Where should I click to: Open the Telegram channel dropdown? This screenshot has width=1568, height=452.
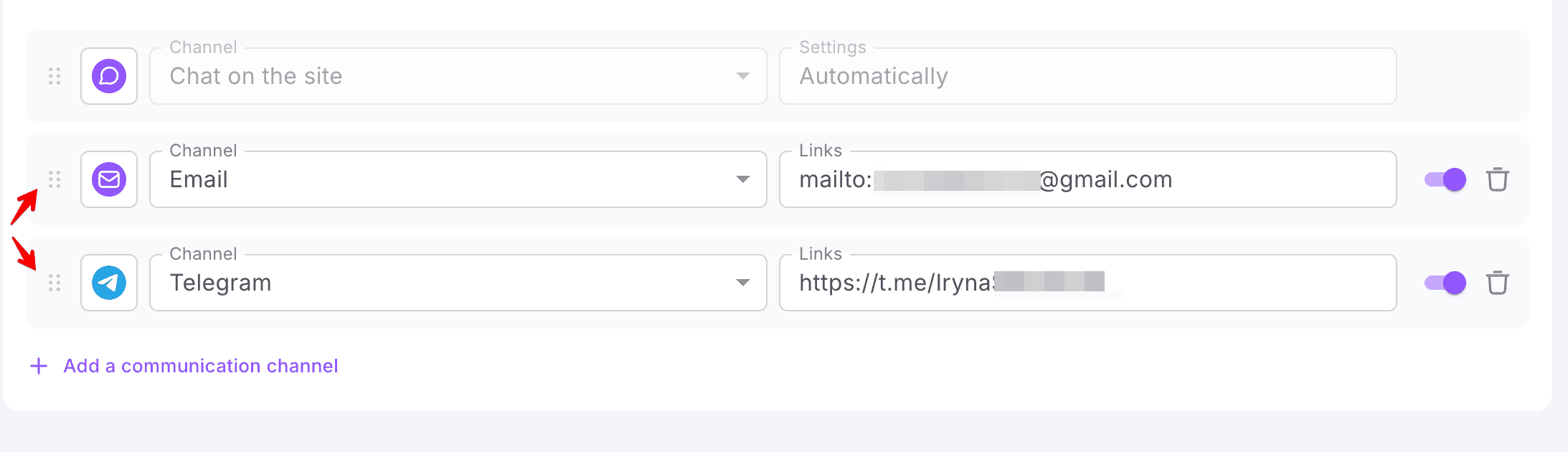click(x=458, y=283)
